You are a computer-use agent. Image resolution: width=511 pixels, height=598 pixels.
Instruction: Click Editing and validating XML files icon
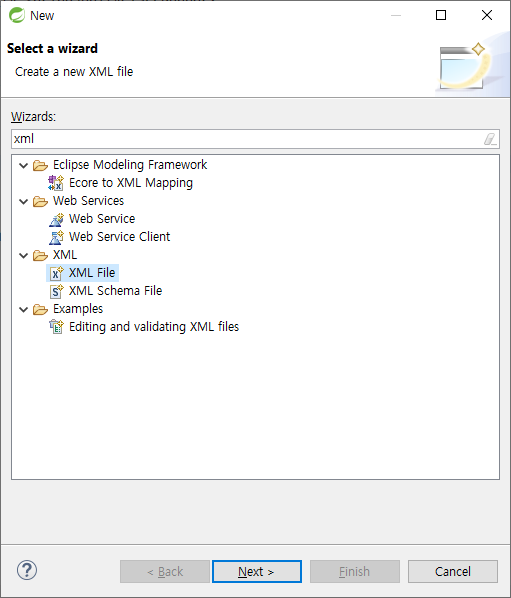click(x=56, y=327)
